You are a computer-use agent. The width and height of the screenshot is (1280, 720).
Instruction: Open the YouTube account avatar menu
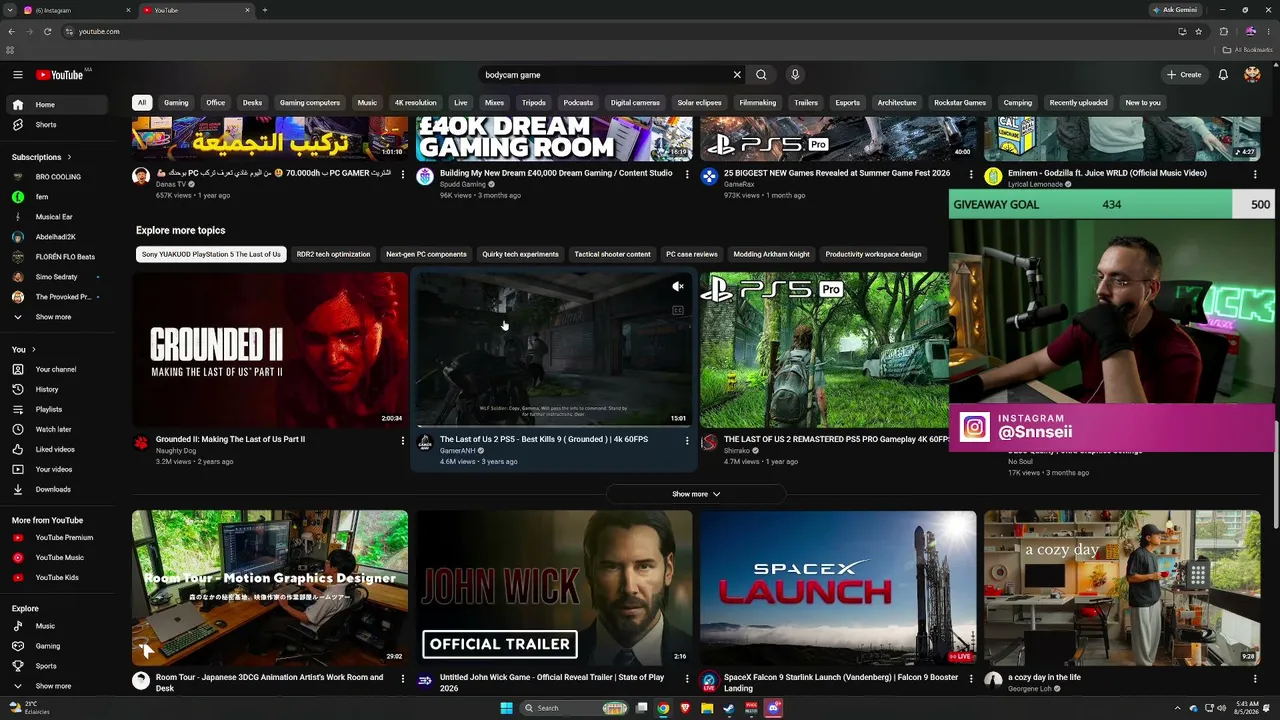tap(1252, 75)
